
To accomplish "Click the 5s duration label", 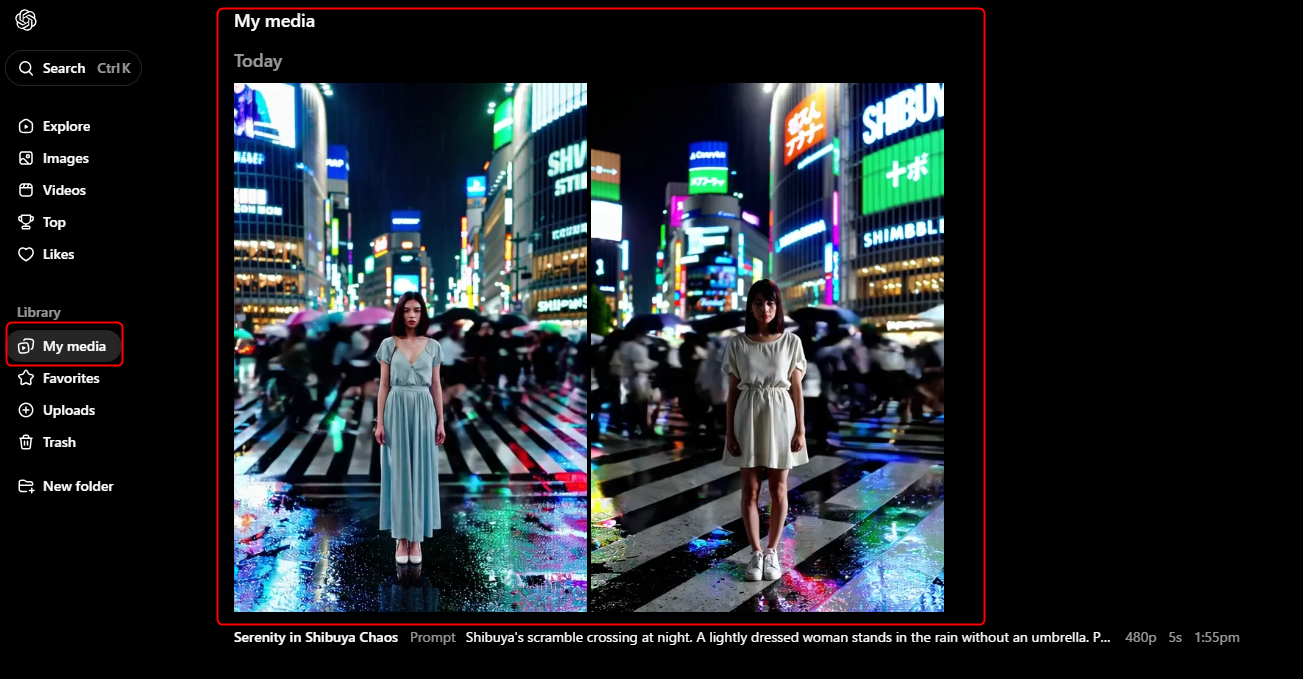I will pyautogui.click(x=1175, y=637).
